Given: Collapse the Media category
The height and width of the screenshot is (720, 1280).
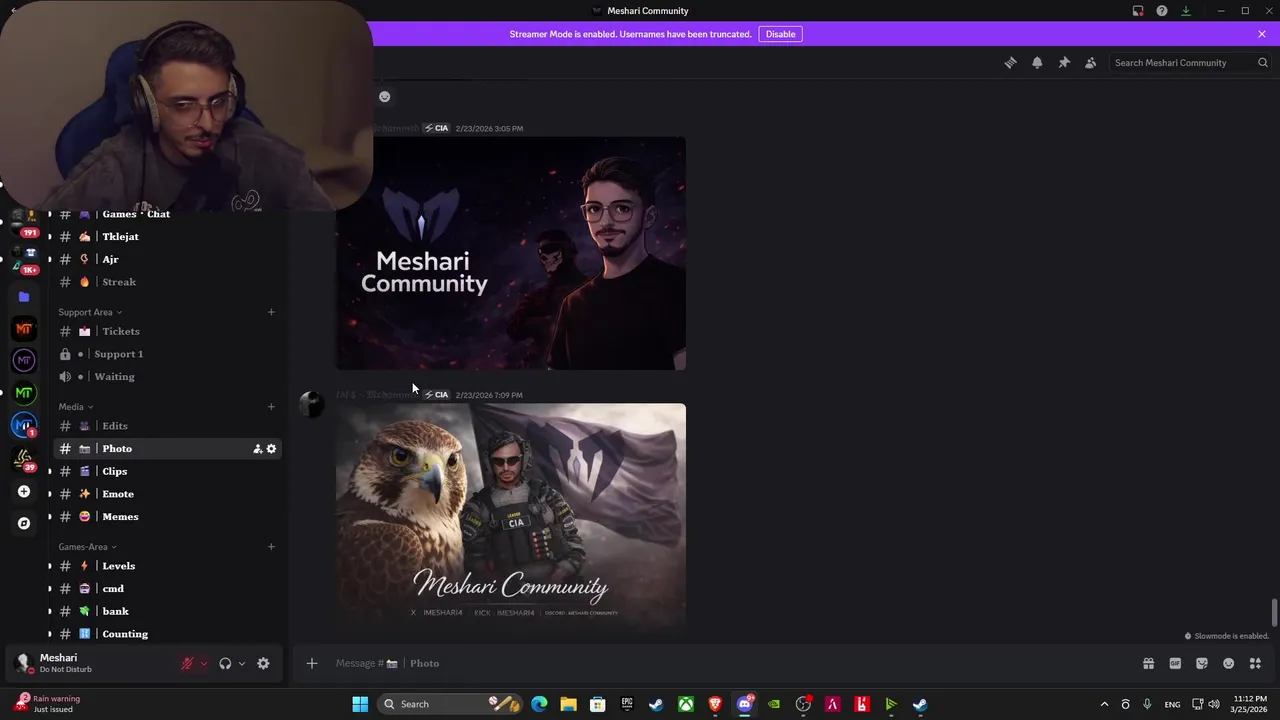Looking at the screenshot, I should coord(75,407).
